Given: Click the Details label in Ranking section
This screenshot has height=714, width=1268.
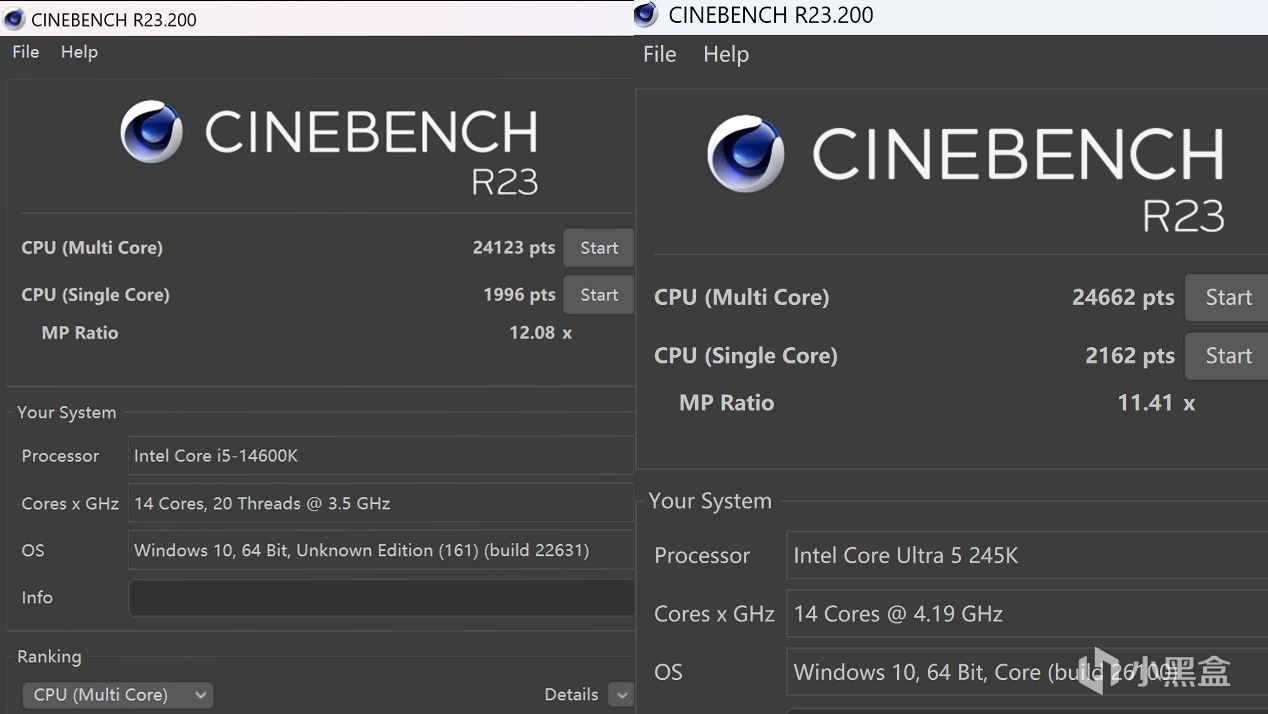Looking at the screenshot, I should tap(571, 694).
